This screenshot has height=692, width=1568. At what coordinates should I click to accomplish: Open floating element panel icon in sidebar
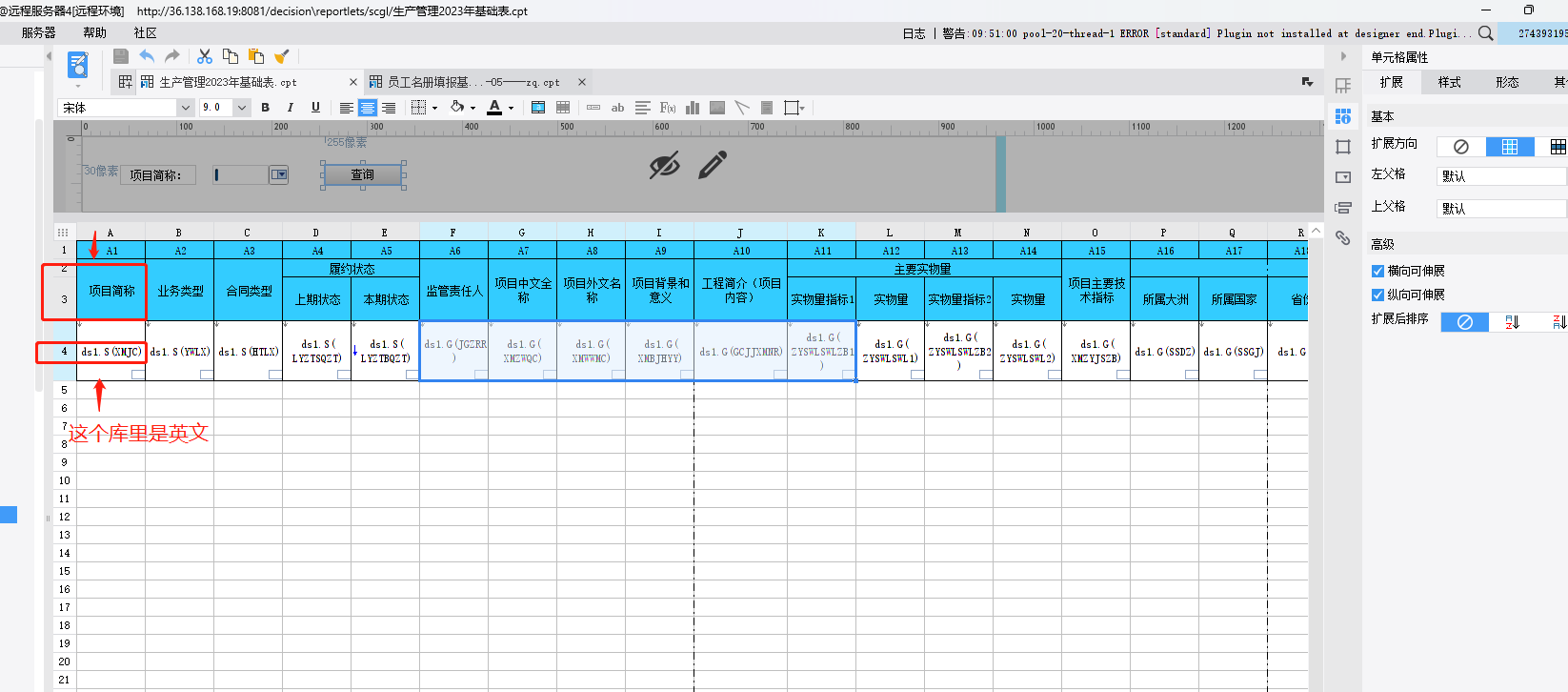click(x=1343, y=147)
